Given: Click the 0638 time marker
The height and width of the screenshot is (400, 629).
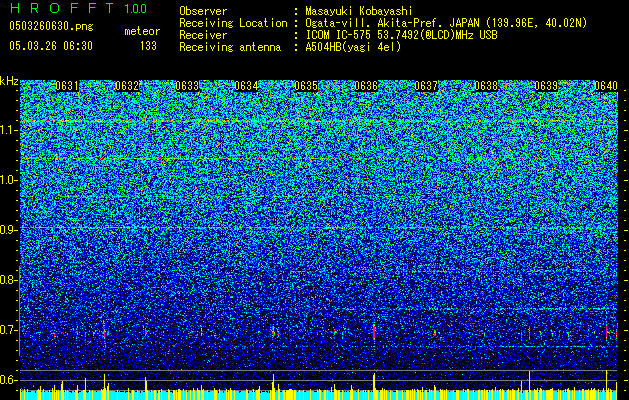Looking at the screenshot, I should (486, 86).
